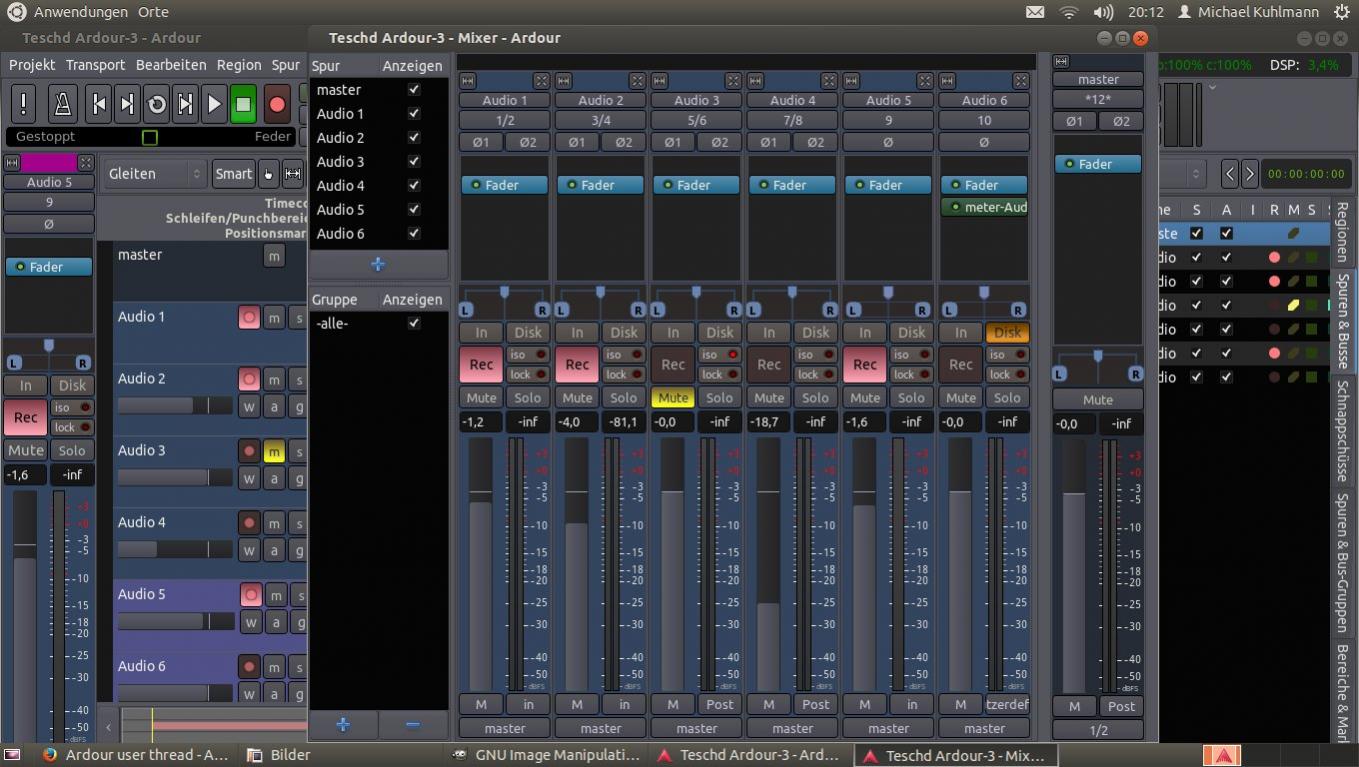
Task: Enable loop playback icon
Action: point(156,104)
